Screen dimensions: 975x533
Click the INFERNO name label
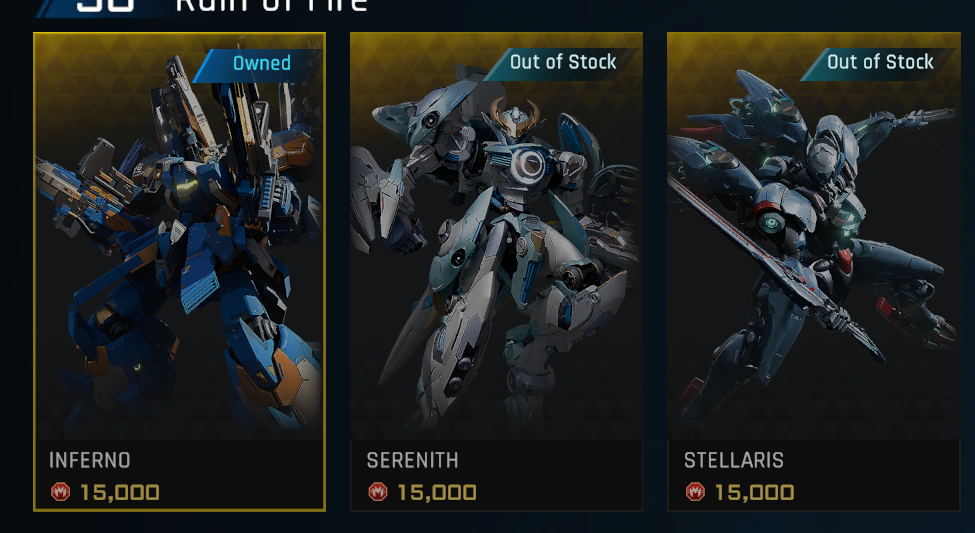tap(90, 461)
